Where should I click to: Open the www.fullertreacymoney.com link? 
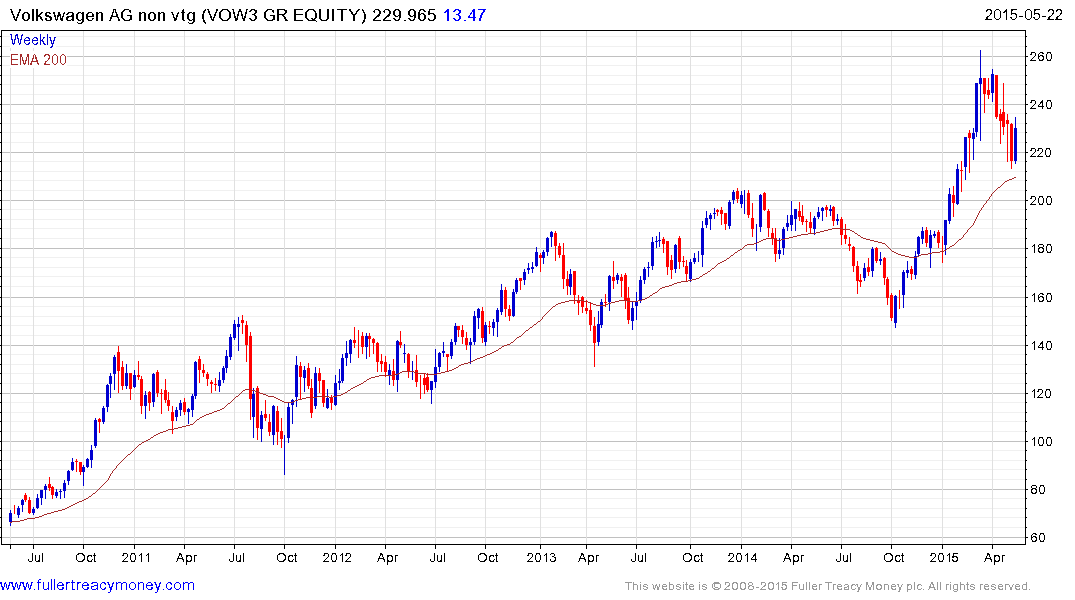(97, 586)
